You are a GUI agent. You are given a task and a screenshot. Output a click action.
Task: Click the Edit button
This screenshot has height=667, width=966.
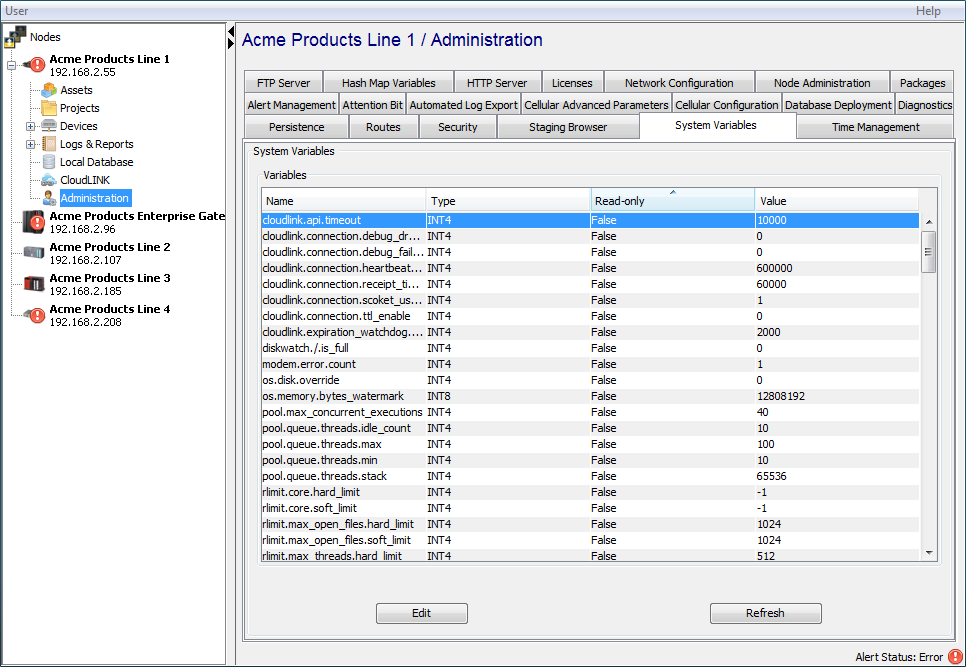coord(422,613)
